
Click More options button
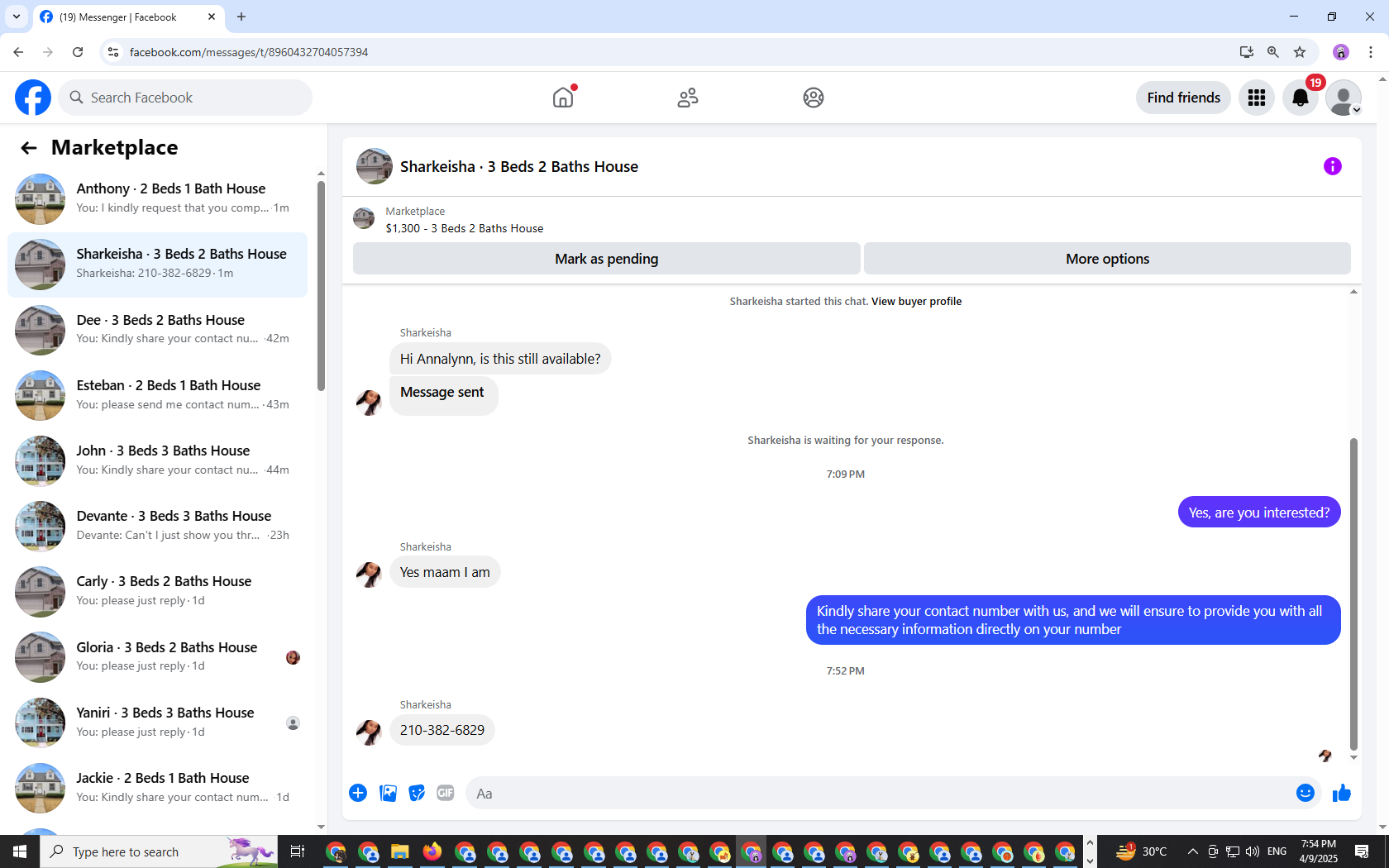pos(1107,259)
